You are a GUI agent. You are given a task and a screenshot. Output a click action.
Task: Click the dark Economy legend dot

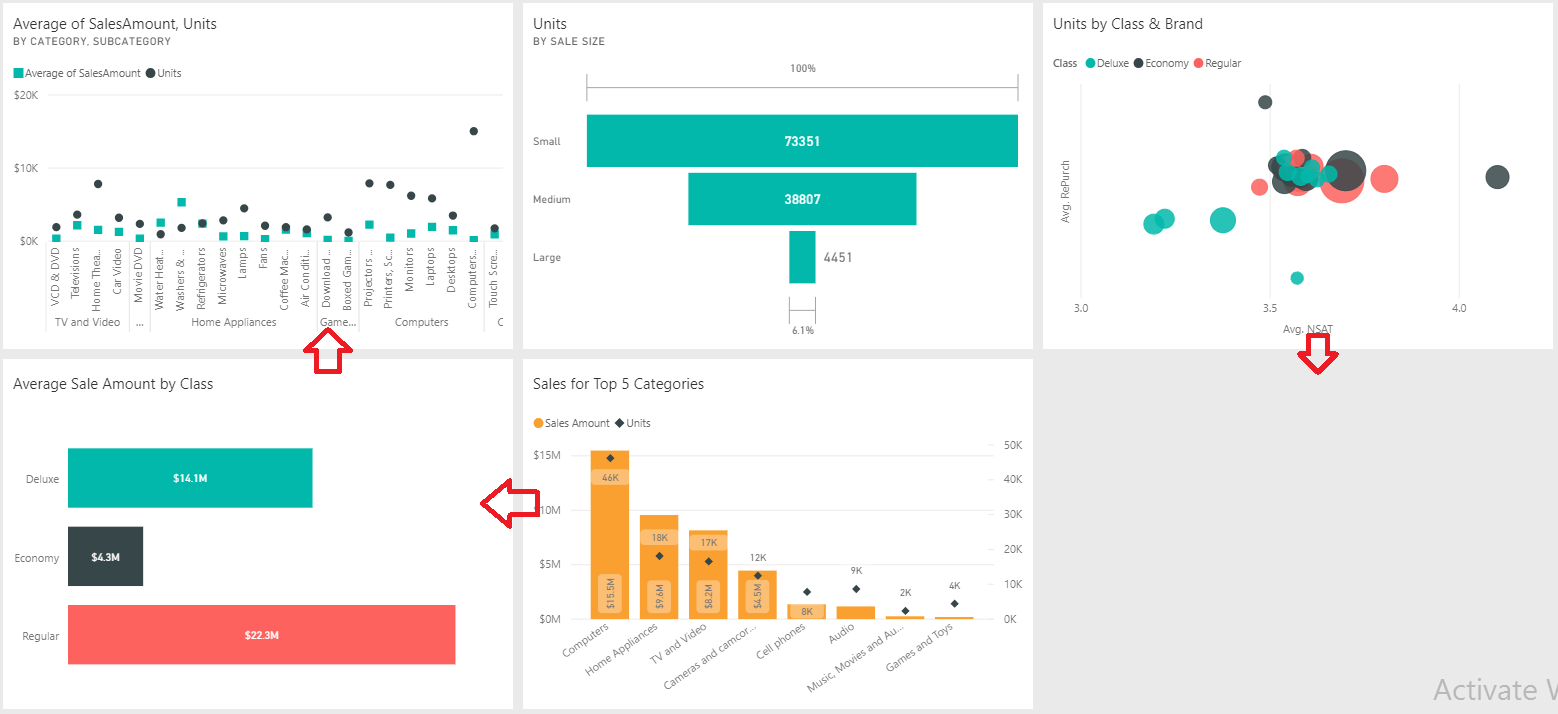(x=1139, y=62)
